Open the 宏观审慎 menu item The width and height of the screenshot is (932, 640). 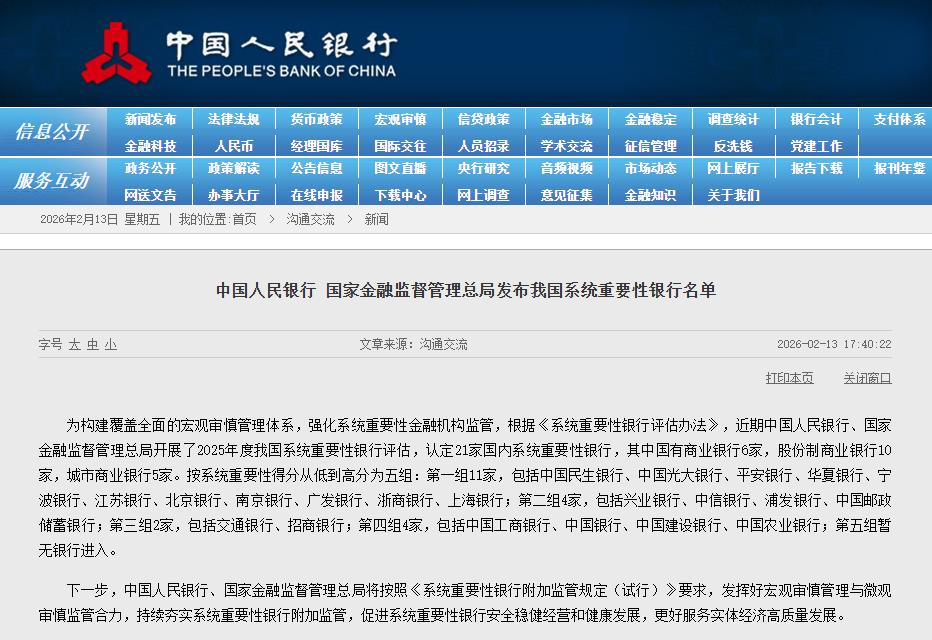tap(400, 119)
